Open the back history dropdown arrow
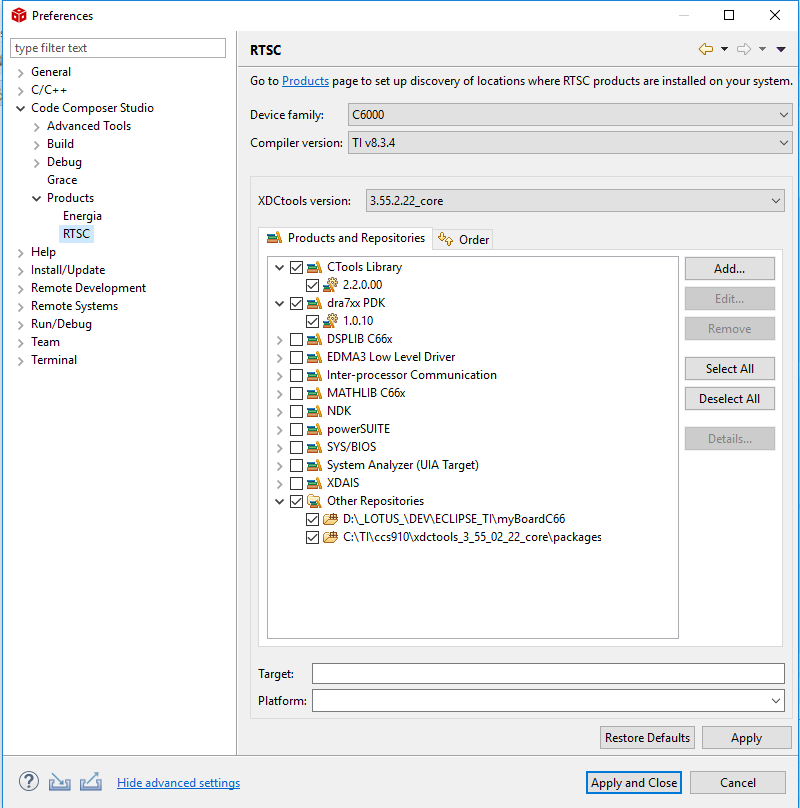Screen dimensions: 800x808 pos(724,49)
